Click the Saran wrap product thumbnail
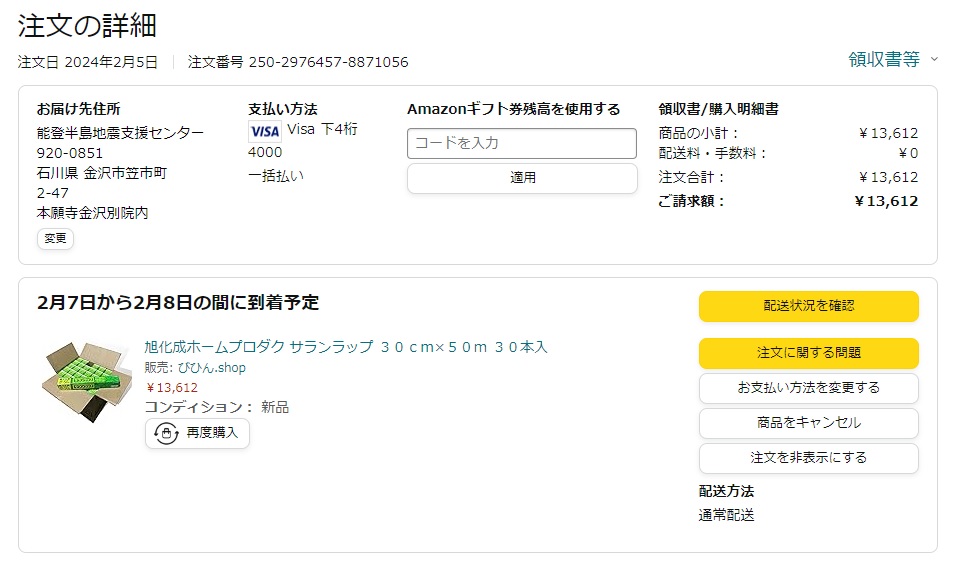 [x=86, y=381]
